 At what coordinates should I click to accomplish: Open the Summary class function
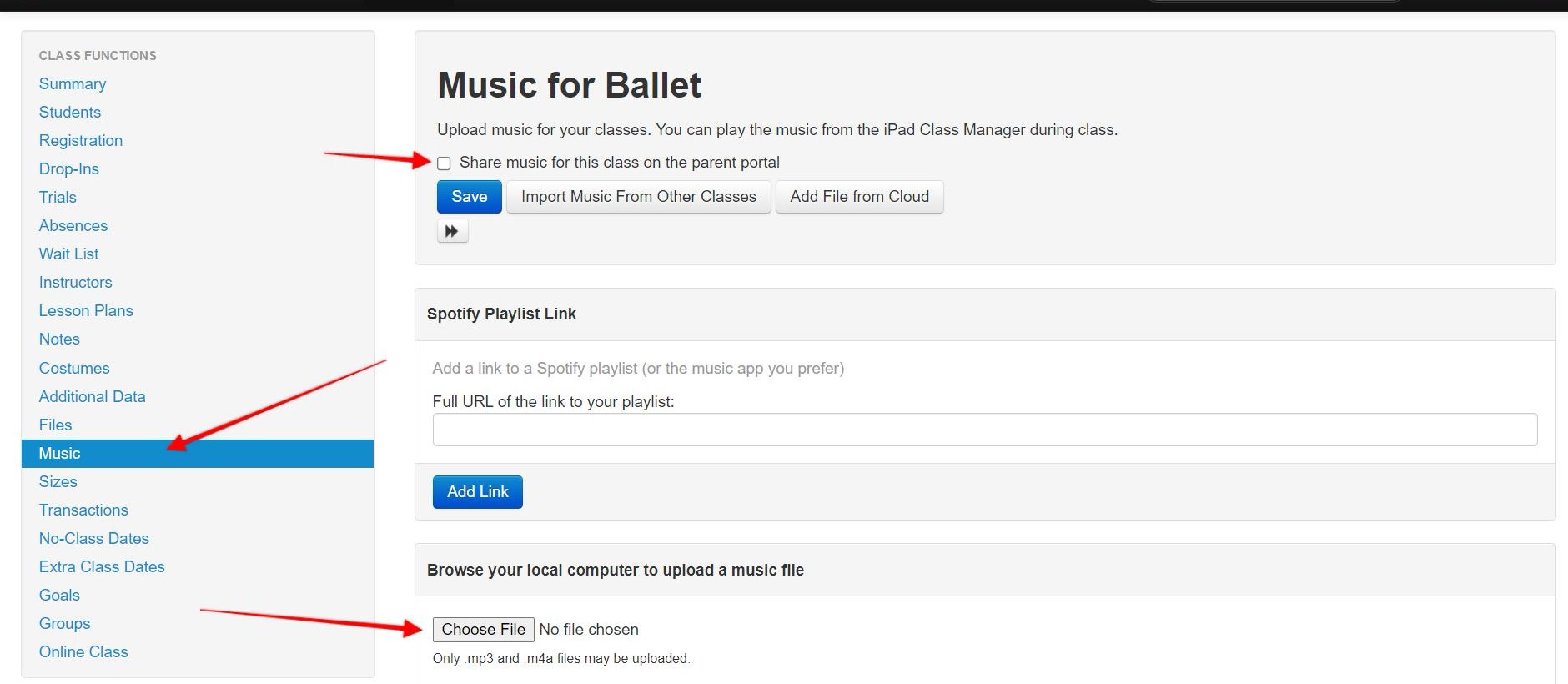73,84
